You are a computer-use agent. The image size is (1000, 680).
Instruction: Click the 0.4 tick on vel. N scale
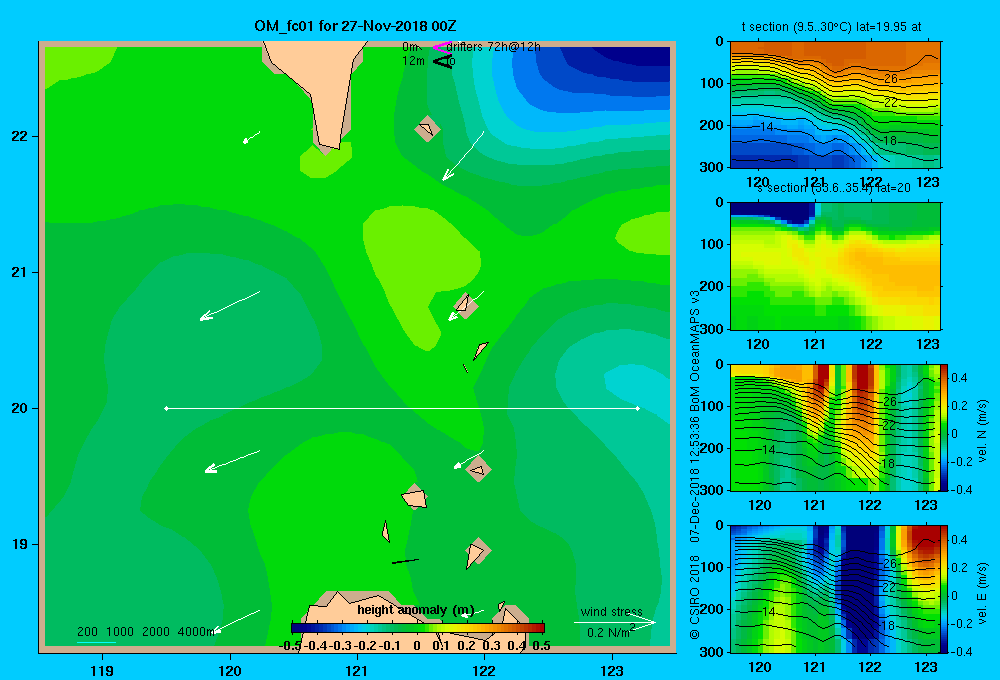point(959,378)
